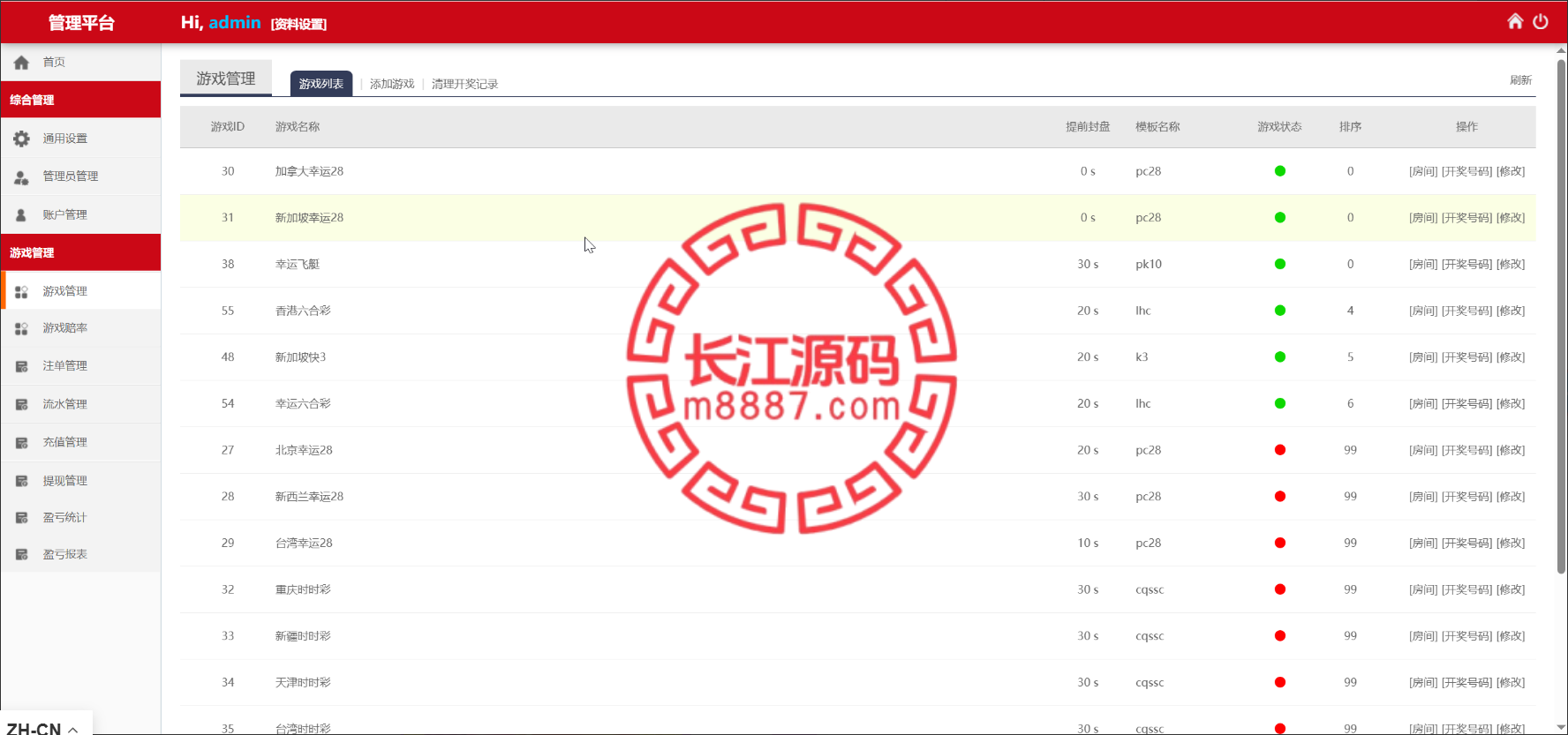Click [房间] for 香港六合彩
The height and width of the screenshot is (735, 1568).
(x=1423, y=311)
